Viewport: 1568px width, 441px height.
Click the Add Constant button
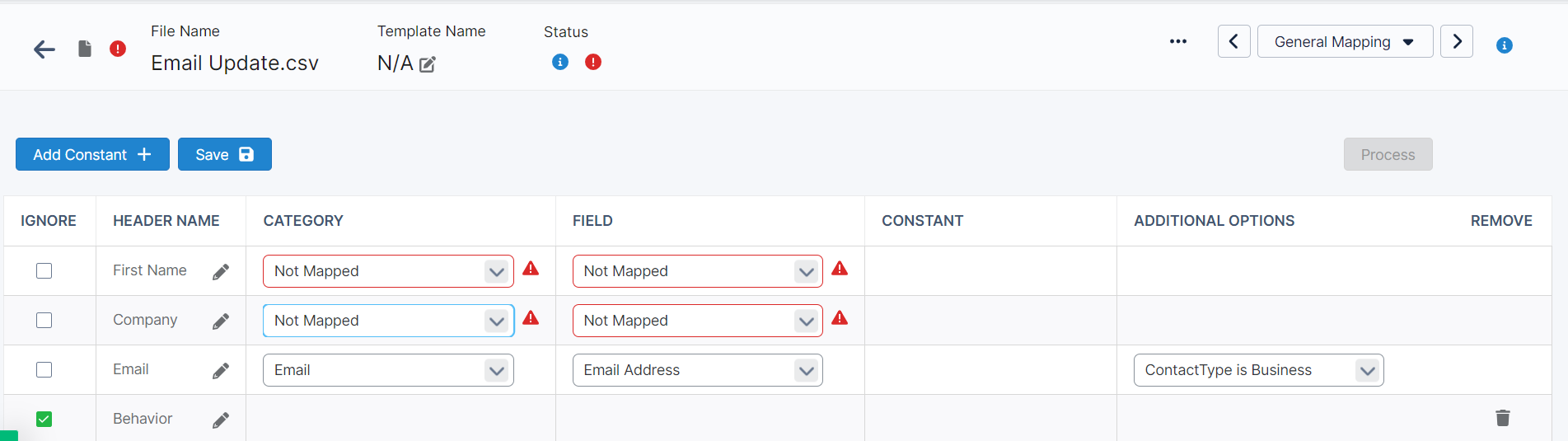[92, 154]
